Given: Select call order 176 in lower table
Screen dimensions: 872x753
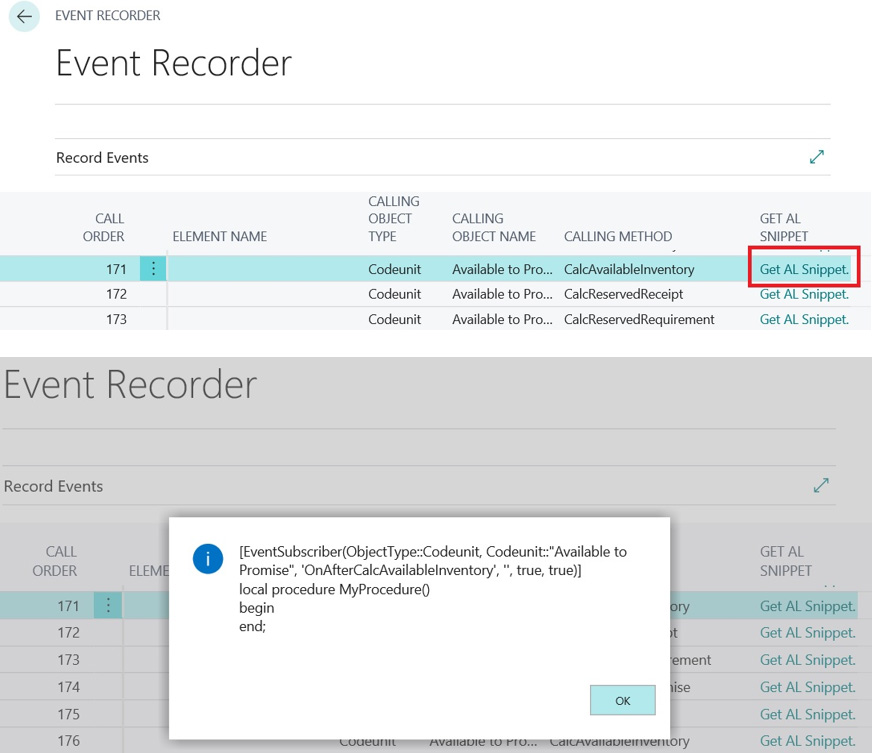Looking at the screenshot, I should click(x=68, y=741).
